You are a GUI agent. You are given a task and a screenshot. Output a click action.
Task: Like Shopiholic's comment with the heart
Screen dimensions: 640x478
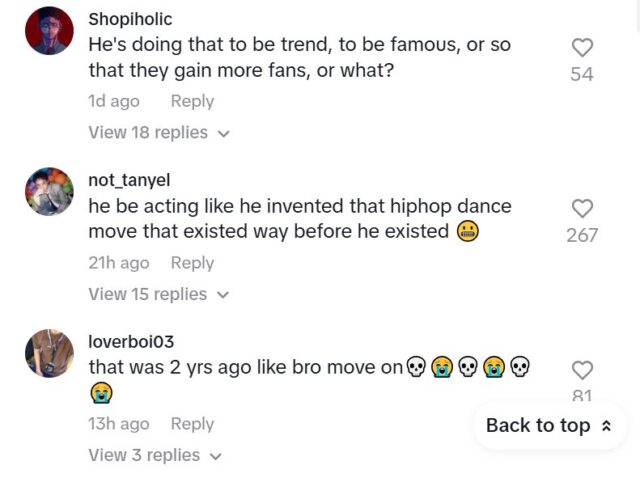pyautogui.click(x=582, y=47)
